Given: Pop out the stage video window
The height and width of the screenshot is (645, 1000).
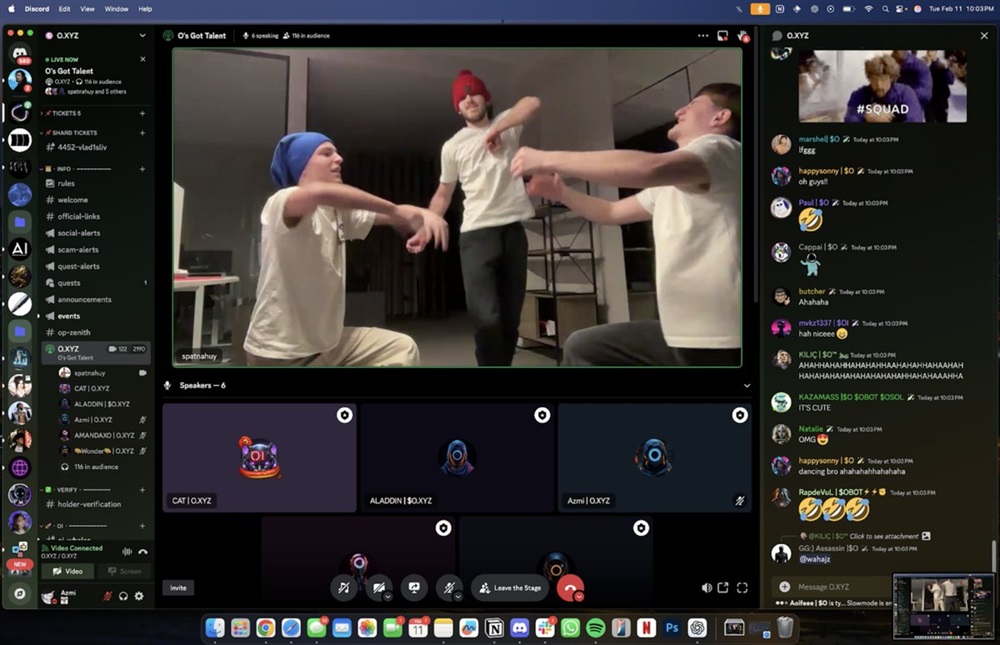Looking at the screenshot, I should (723, 588).
